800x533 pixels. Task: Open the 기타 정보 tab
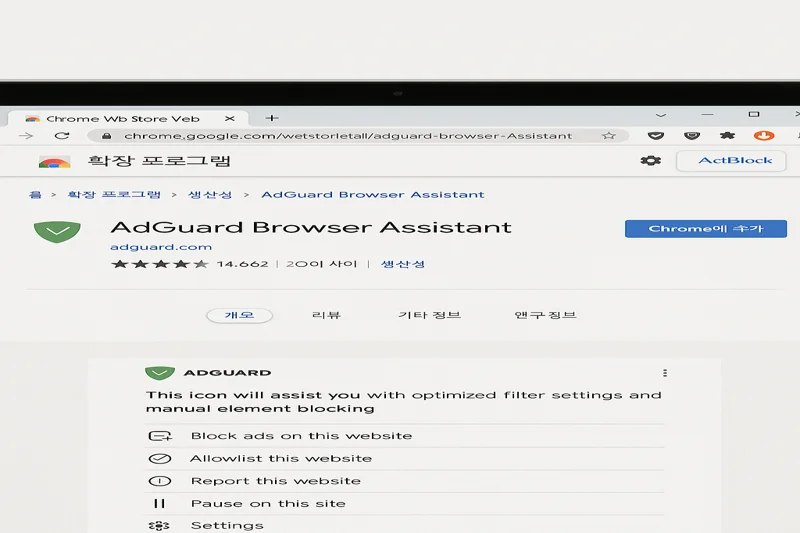[x=430, y=315]
